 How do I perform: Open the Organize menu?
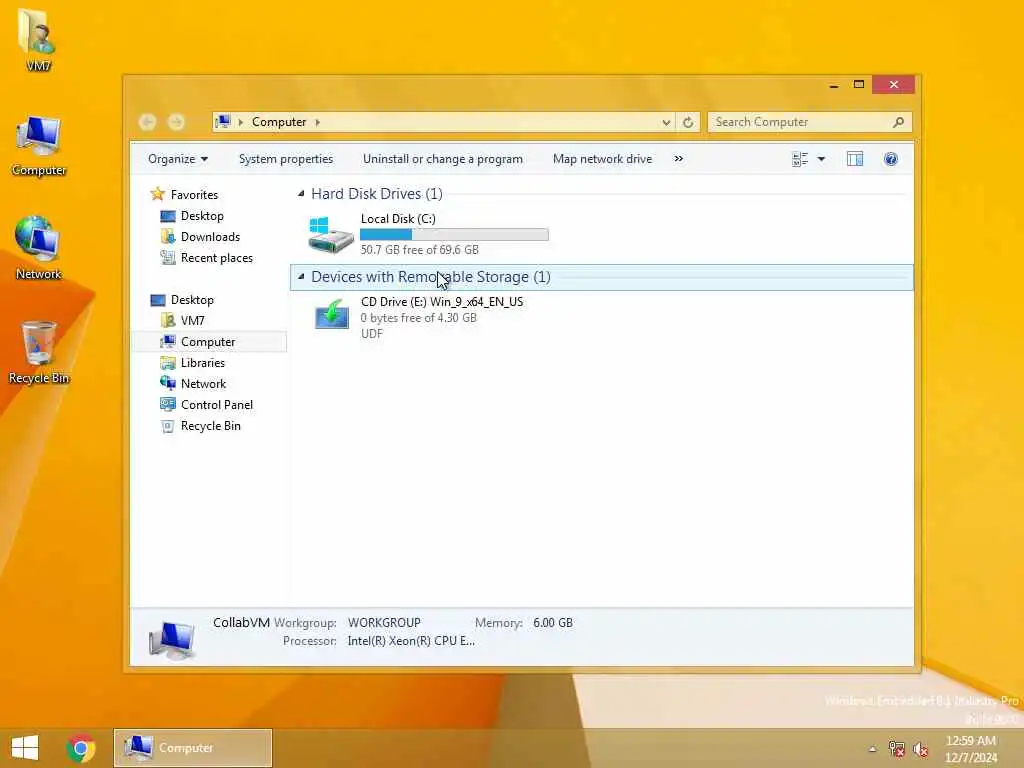pyautogui.click(x=178, y=159)
